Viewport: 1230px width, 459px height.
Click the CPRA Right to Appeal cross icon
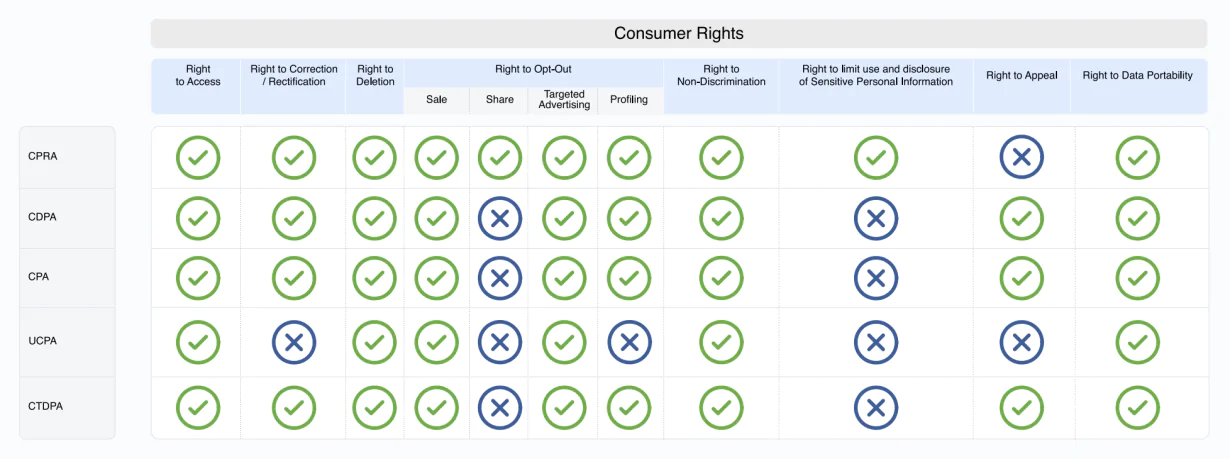1021,158
